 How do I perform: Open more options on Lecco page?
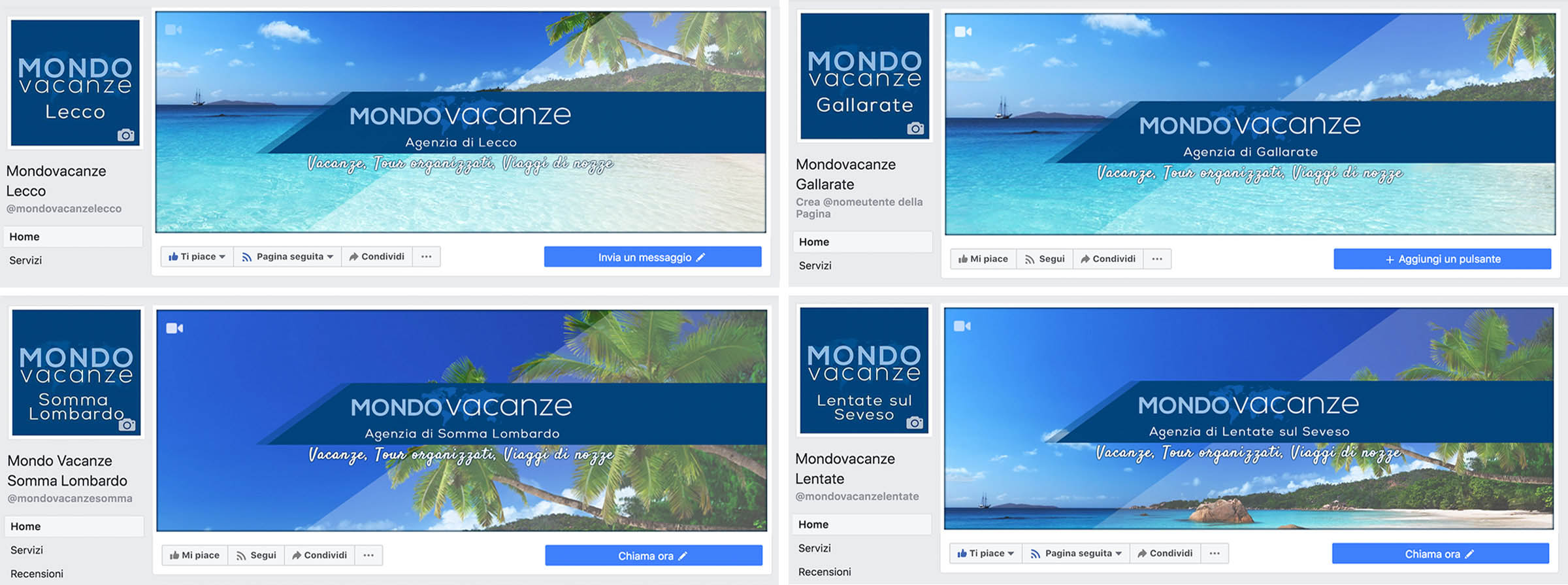(427, 256)
